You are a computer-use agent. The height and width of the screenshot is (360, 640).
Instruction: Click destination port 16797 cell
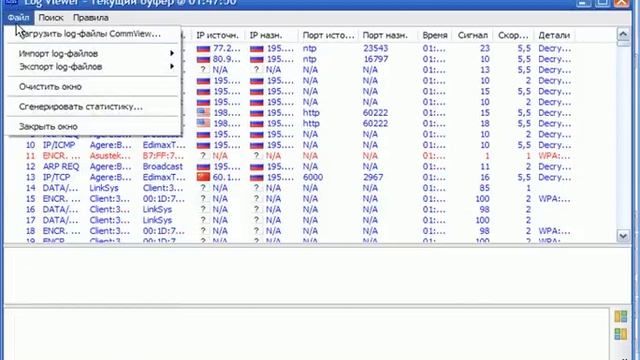[x=376, y=59]
